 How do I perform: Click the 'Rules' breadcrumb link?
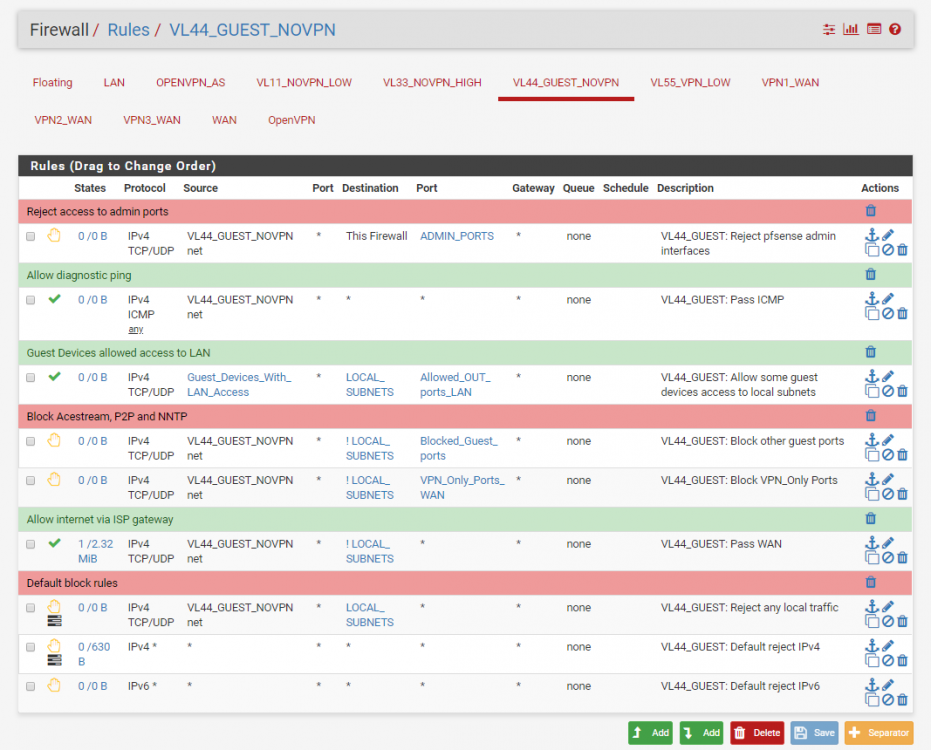pos(128,30)
